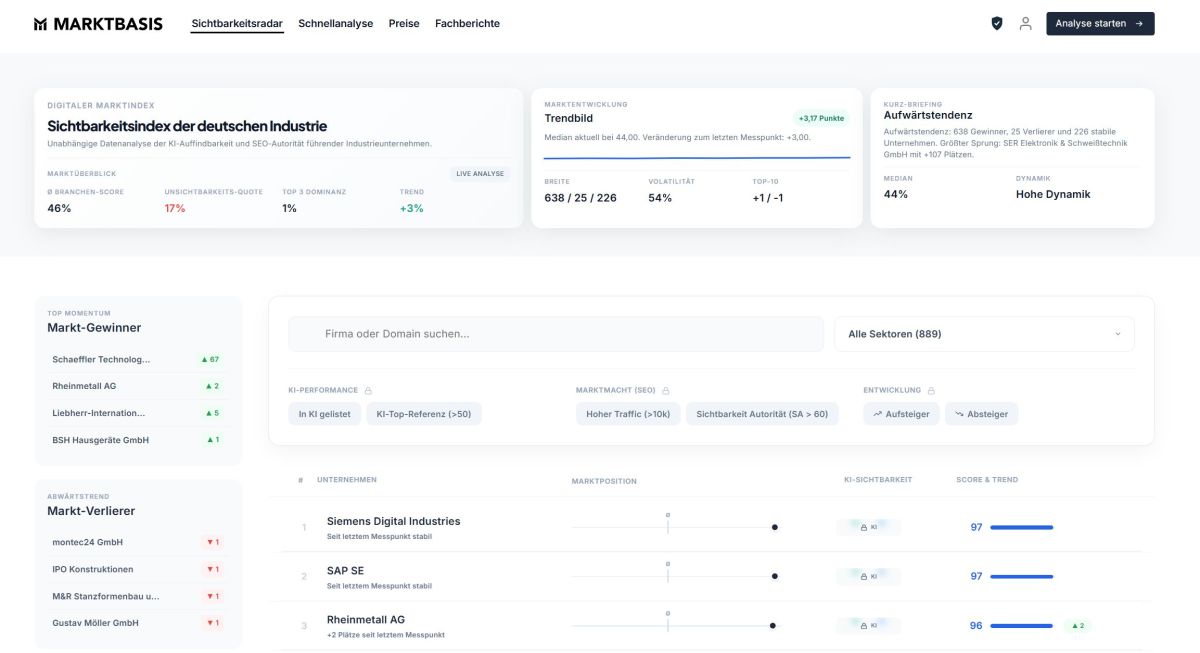
Task: Click the lock icon next to Entwicklung
Action: pos(932,389)
